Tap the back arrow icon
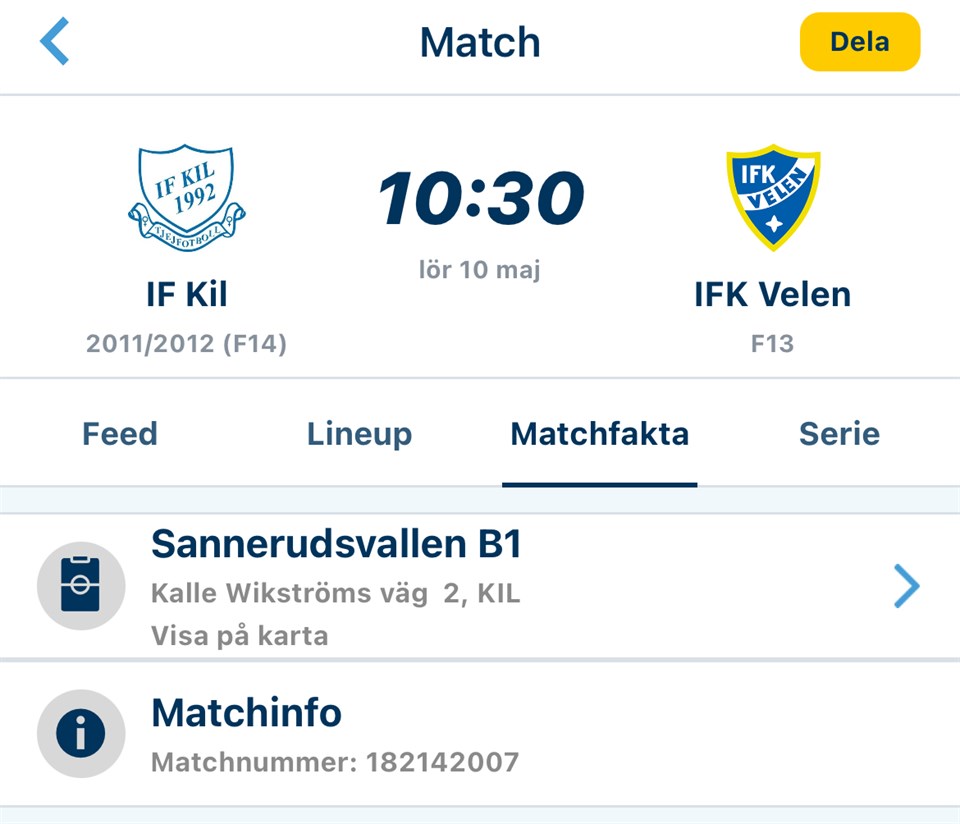 (x=55, y=43)
